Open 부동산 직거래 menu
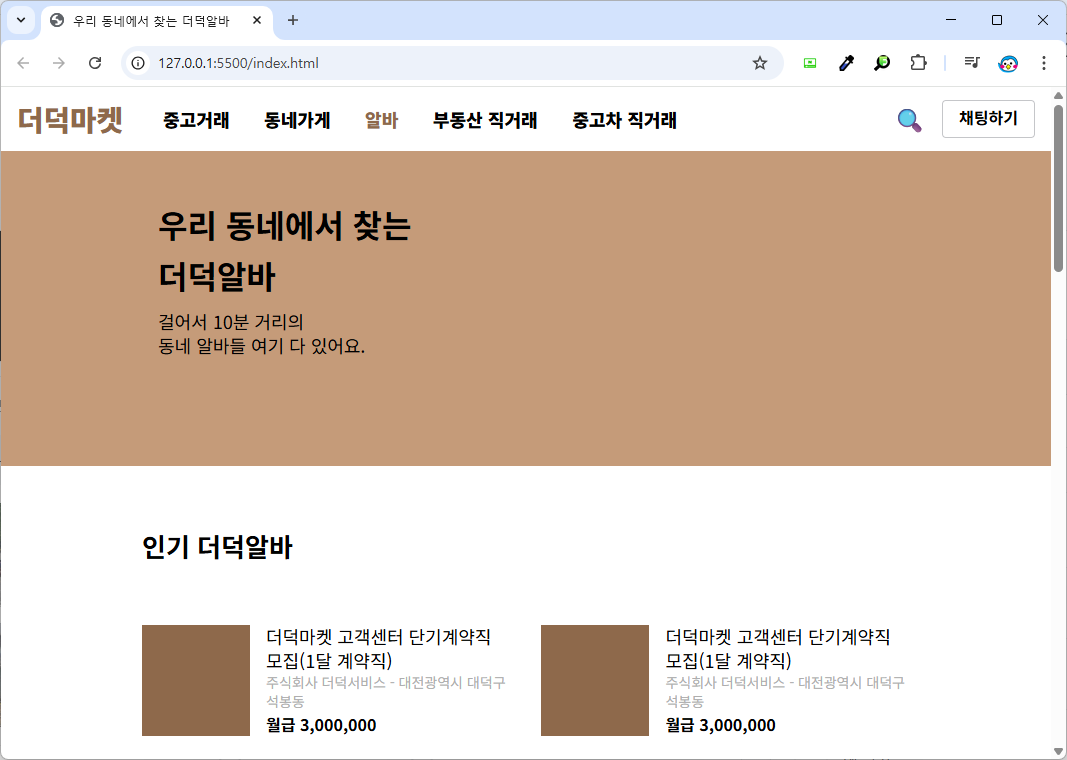 tap(485, 120)
